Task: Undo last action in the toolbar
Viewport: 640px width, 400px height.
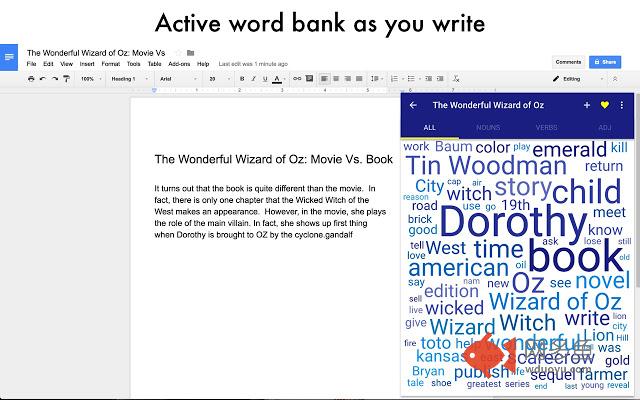Action: pos(42,79)
